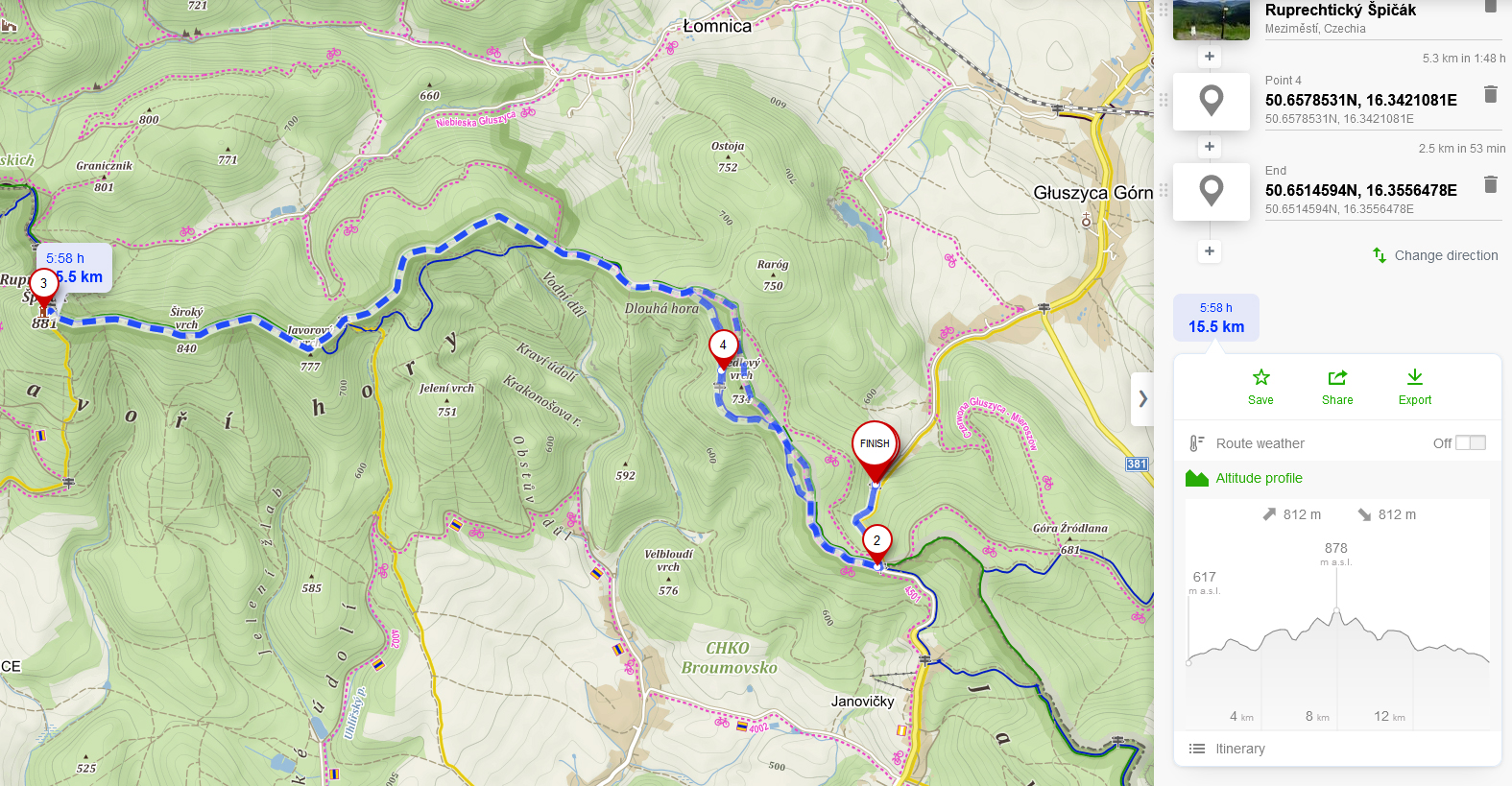Select the 15.5 km route summary tab

click(x=1215, y=318)
